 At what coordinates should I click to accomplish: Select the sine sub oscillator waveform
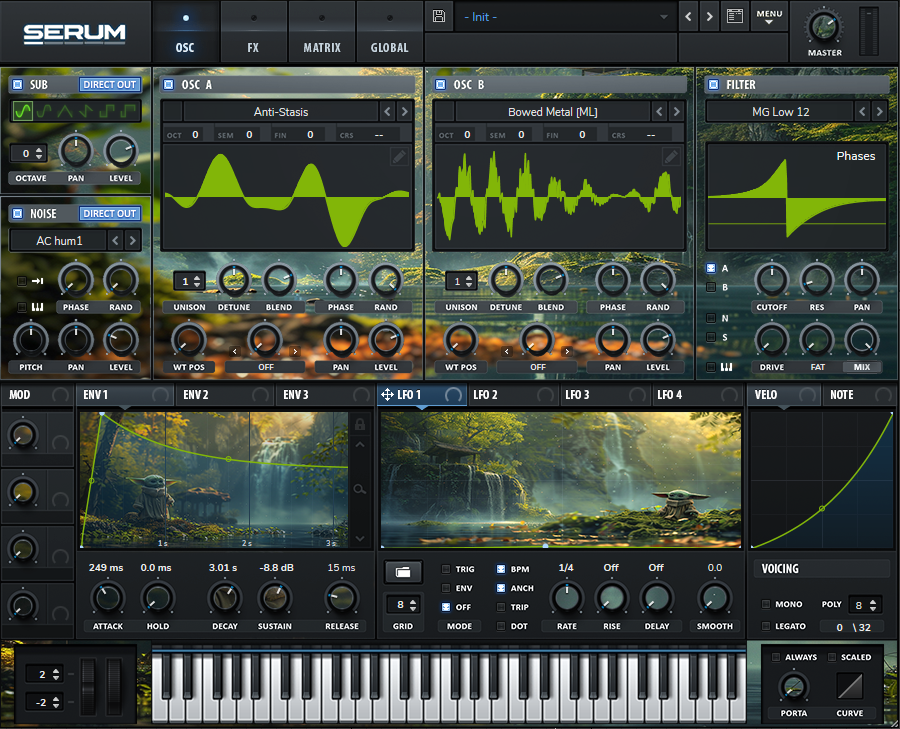tap(23, 110)
